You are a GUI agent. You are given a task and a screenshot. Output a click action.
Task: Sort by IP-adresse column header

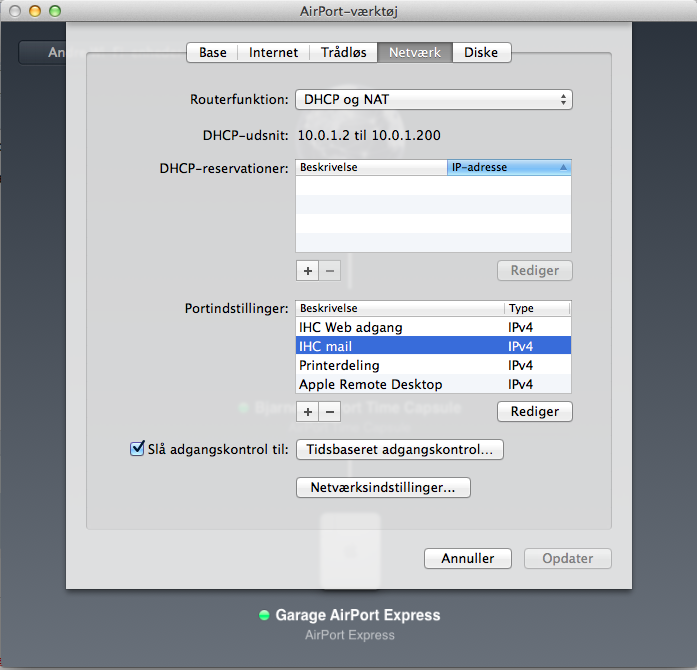(x=508, y=168)
